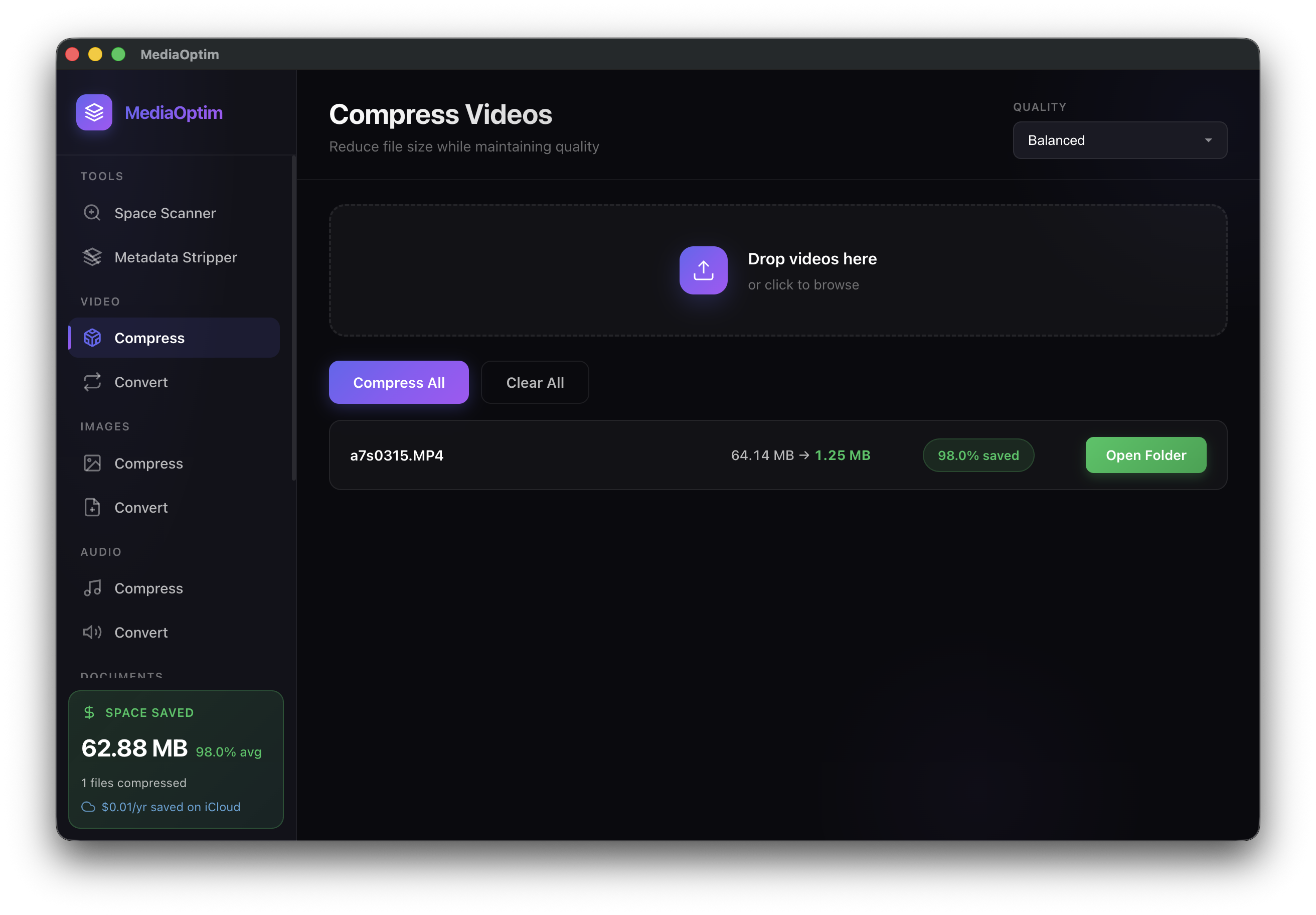Click the cloud icon beside the iCloud savings
Image resolution: width=1316 pixels, height=915 pixels.
click(89, 807)
